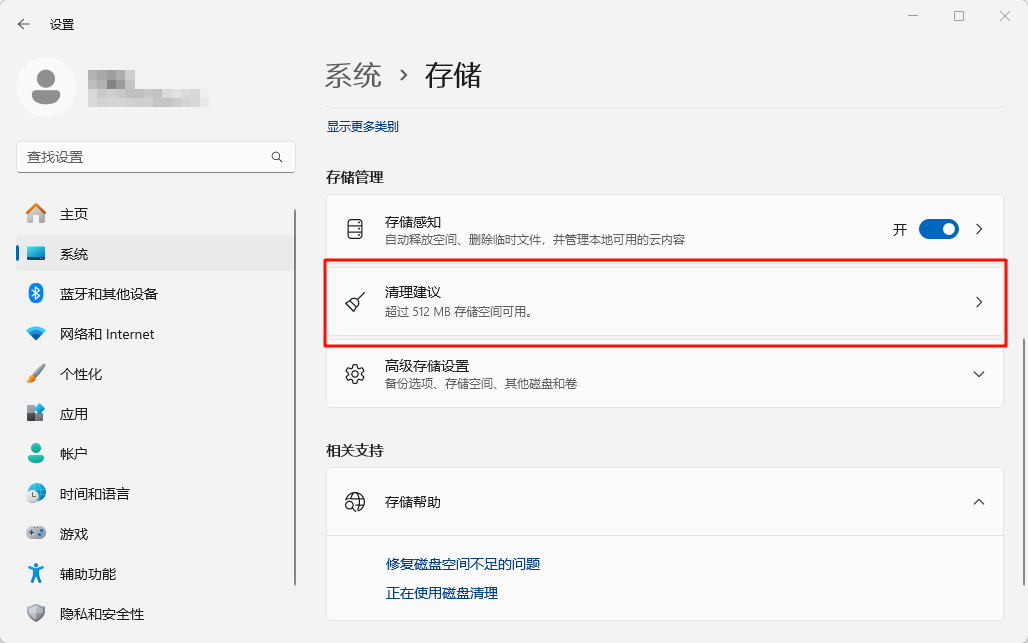Click the user profile avatar icon

pos(46,87)
